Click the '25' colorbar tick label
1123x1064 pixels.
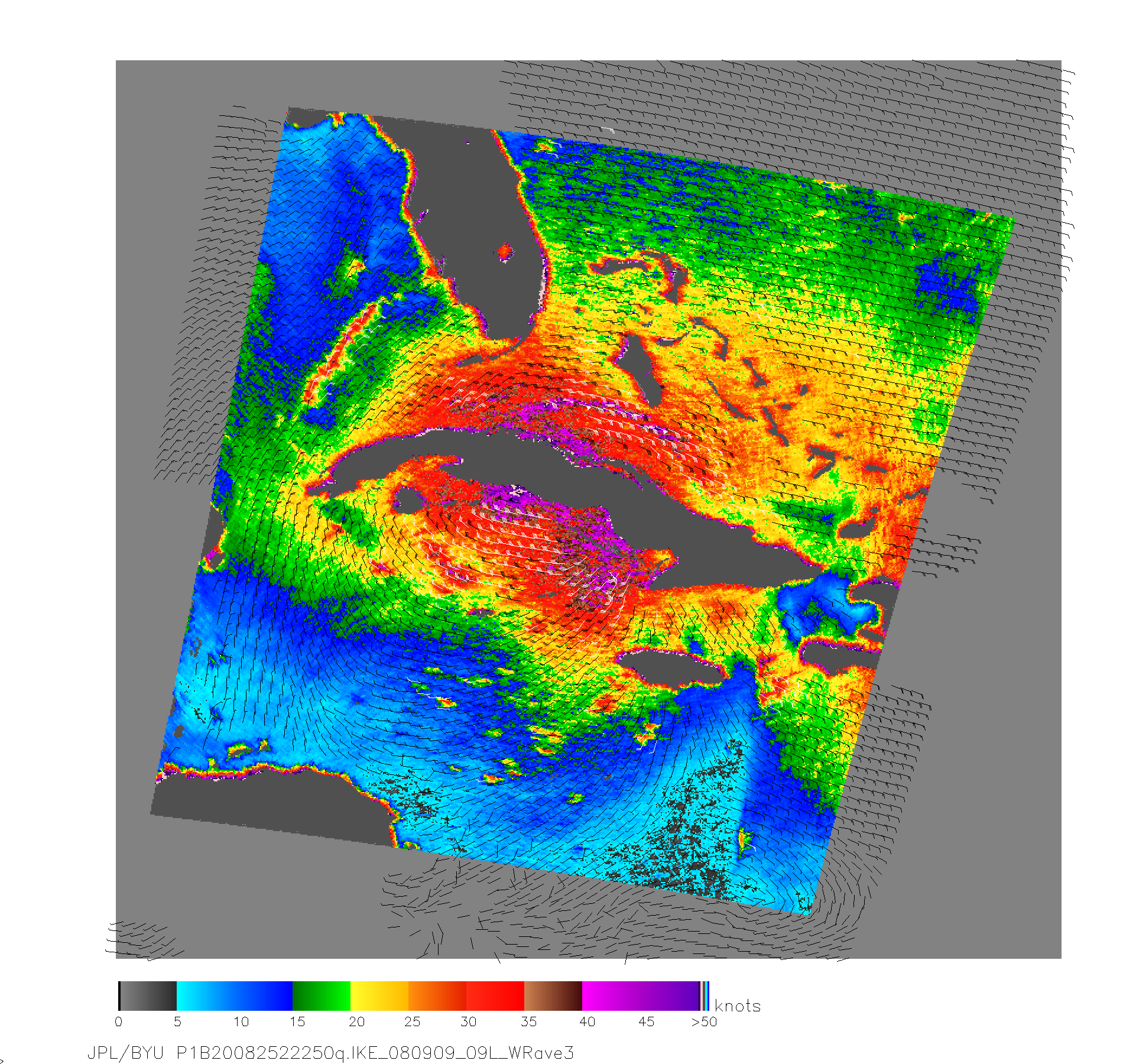412,1021
